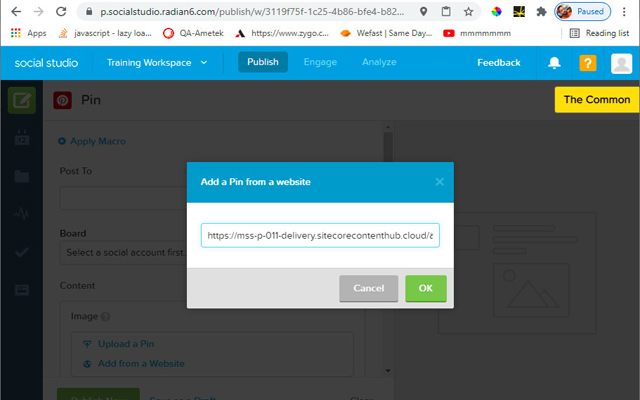640x400 pixels.
Task: Open the Apps grid bookmark
Action: pos(28,33)
